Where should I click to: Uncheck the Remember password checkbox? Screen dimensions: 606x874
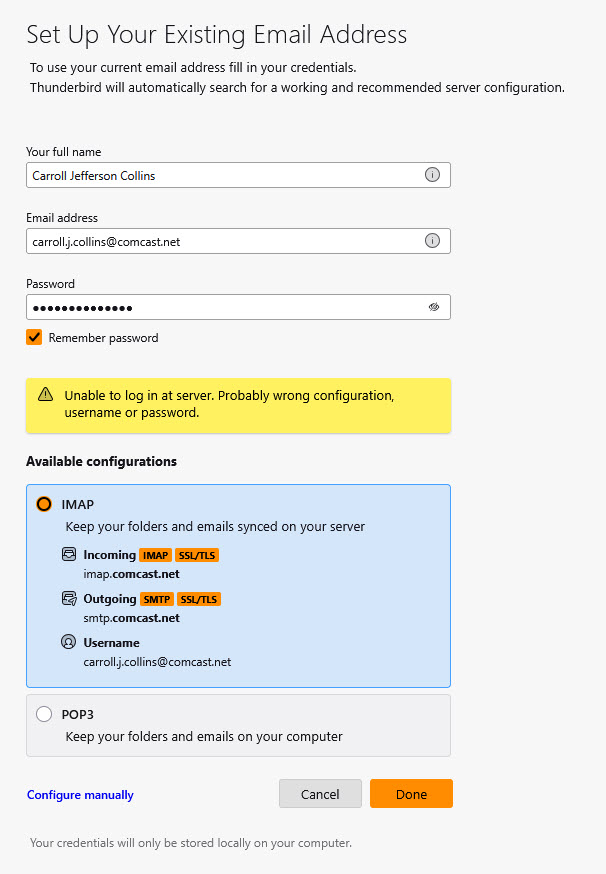[34, 338]
